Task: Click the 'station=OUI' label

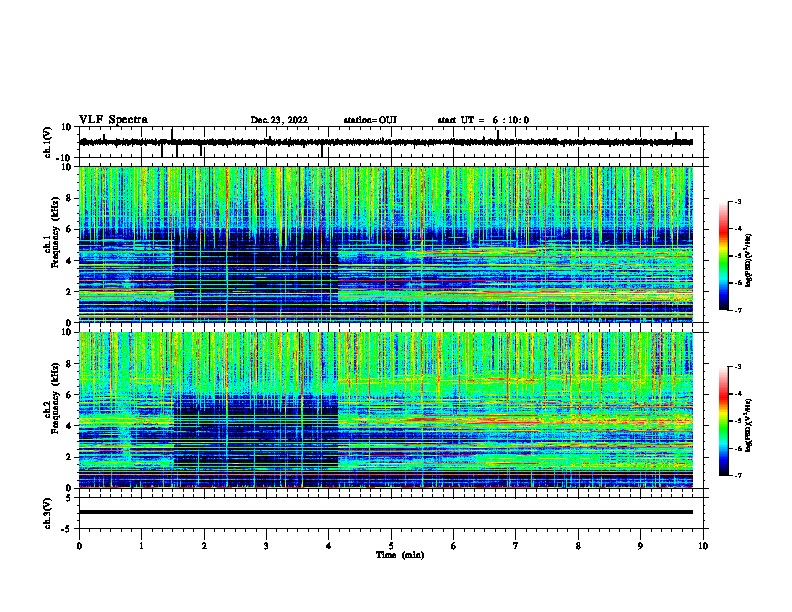Action: (x=370, y=120)
